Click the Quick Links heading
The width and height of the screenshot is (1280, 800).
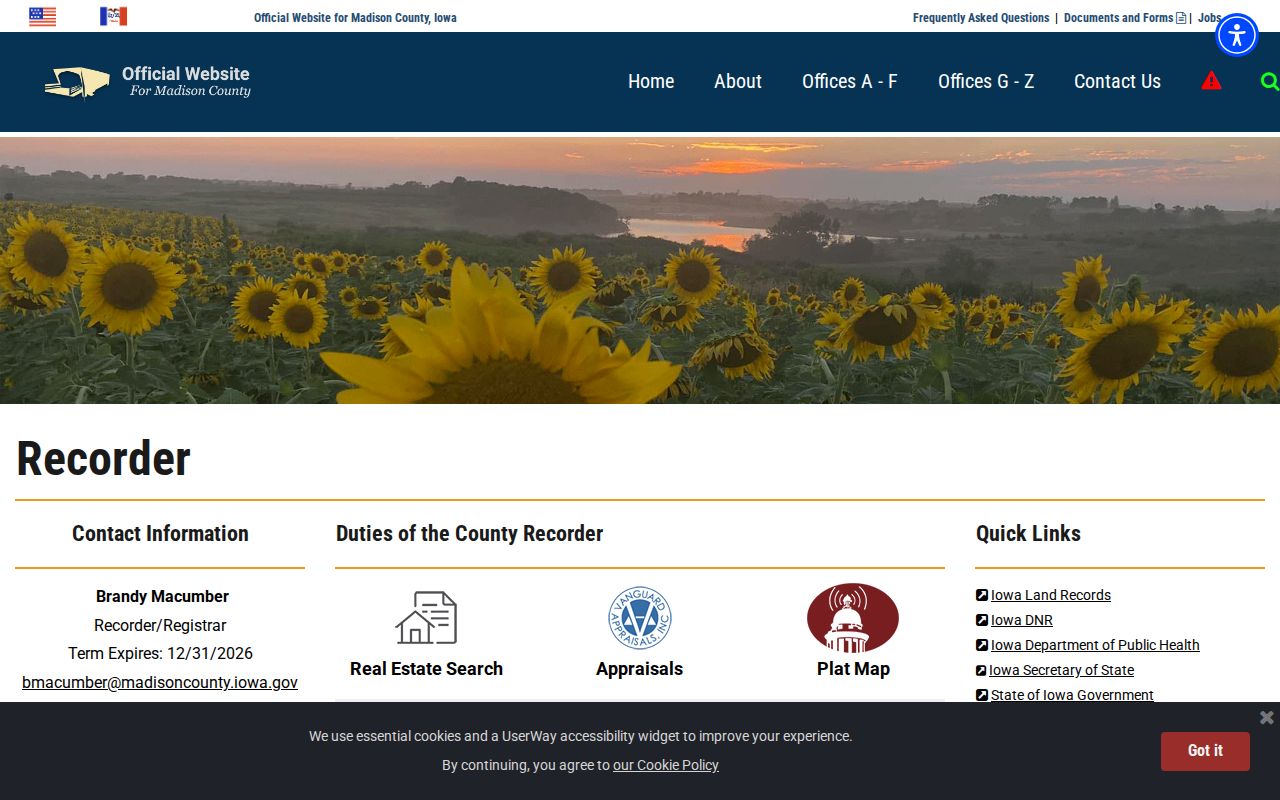[1028, 533]
